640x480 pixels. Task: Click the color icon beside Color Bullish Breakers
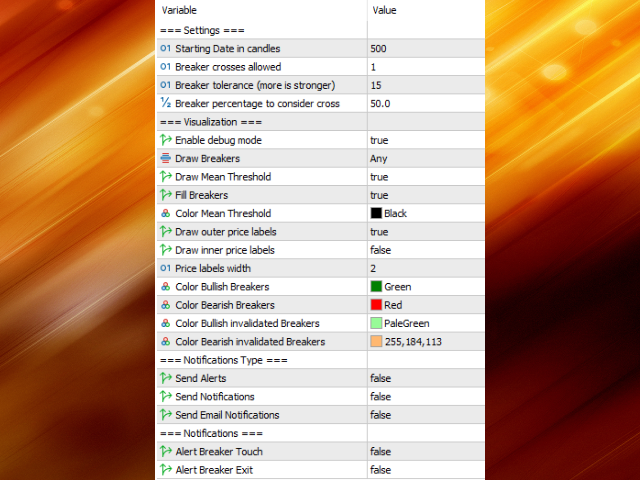point(165,287)
